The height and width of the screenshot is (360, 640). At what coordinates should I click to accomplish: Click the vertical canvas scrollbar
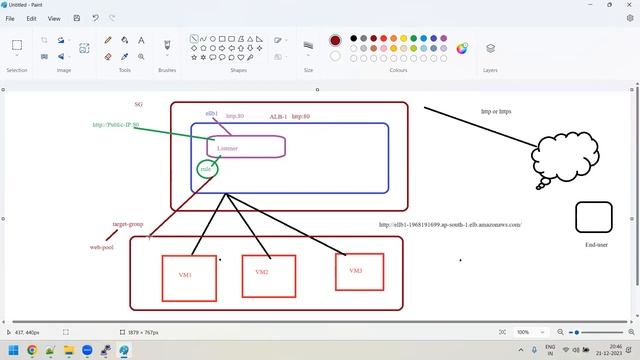coord(637,186)
